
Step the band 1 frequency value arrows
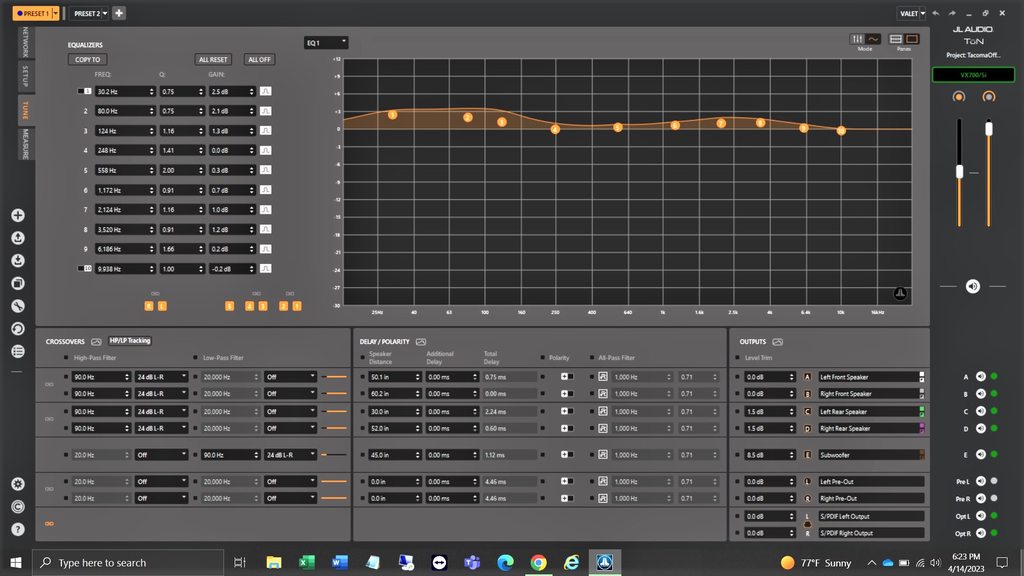152,91
